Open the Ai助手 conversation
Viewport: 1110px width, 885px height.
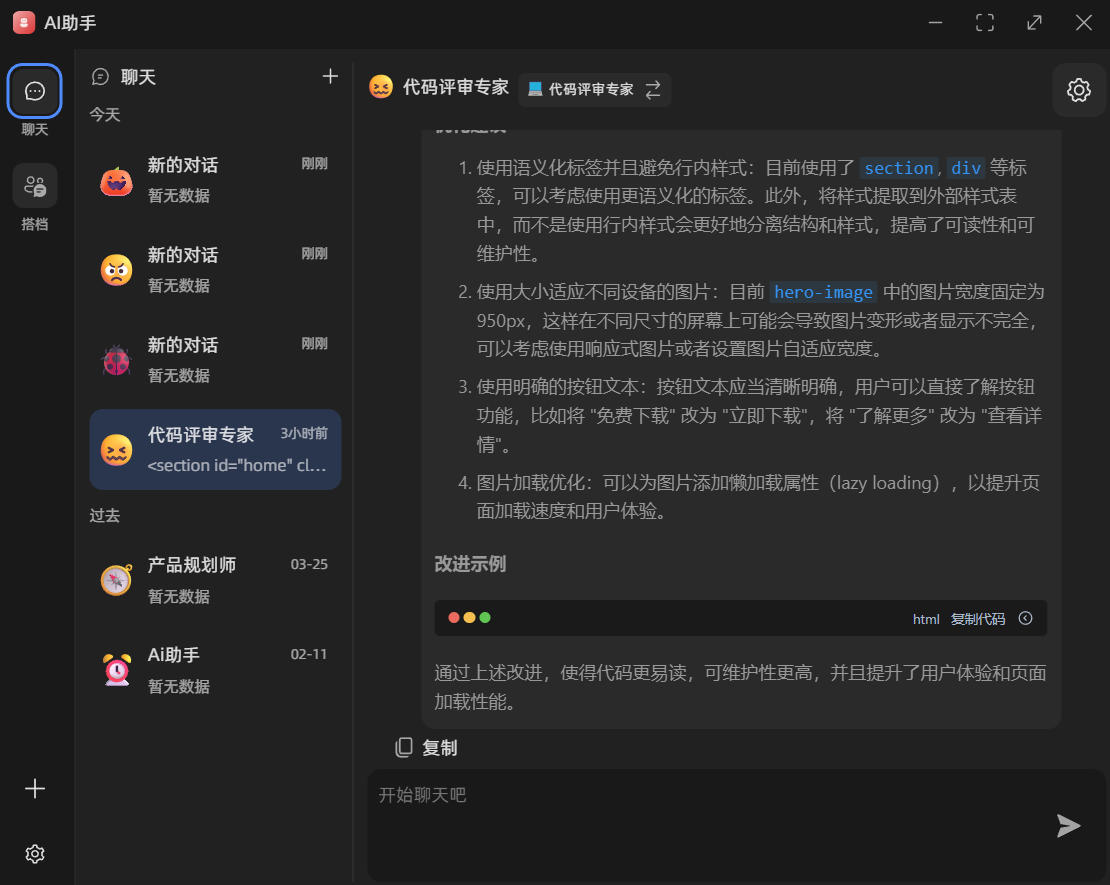click(215, 668)
